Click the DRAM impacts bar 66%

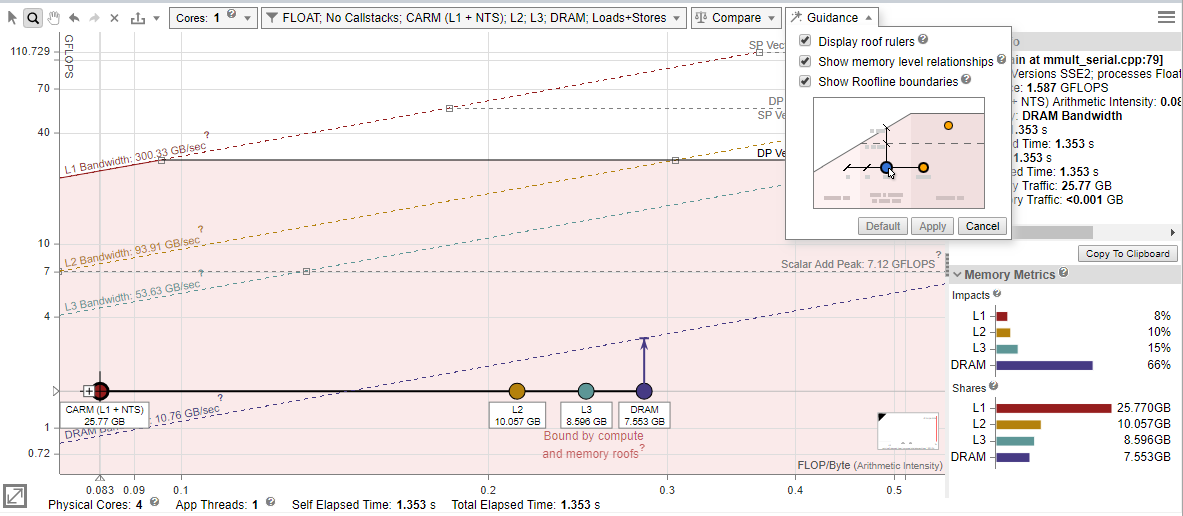(x=1044, y=365)
